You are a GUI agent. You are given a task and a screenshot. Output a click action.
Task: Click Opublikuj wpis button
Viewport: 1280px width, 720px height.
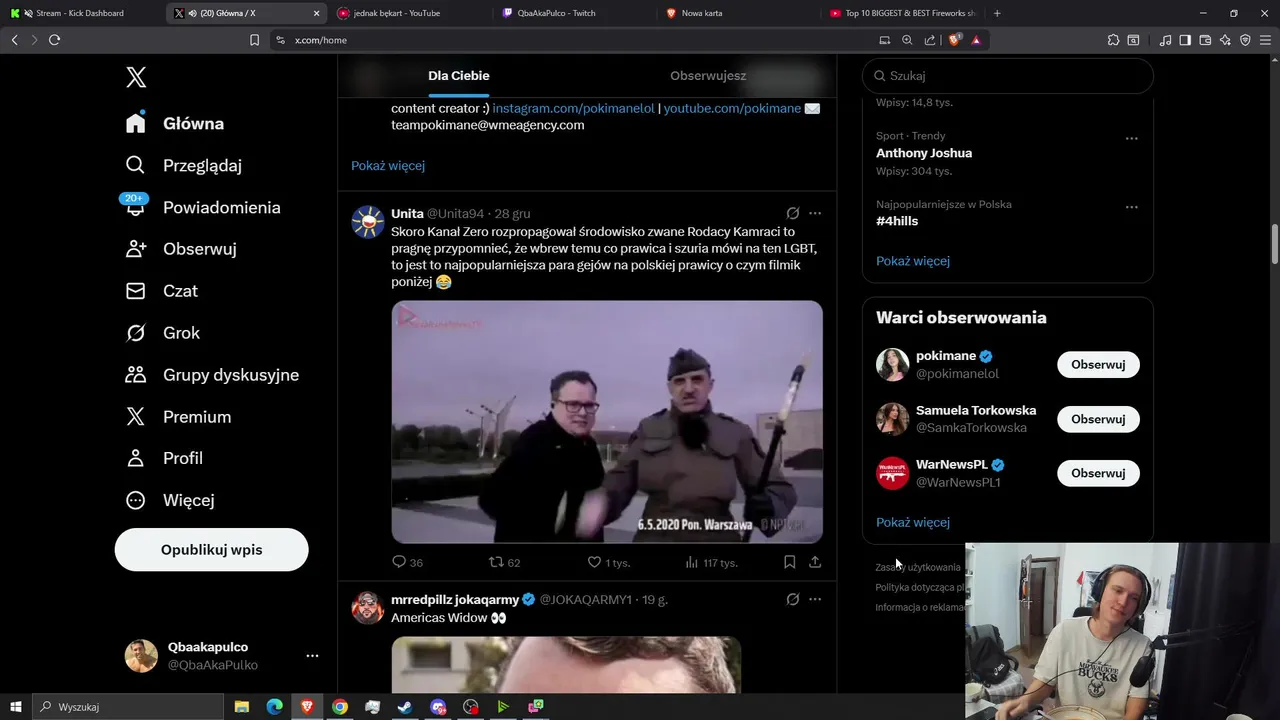(x=211, y=550)
